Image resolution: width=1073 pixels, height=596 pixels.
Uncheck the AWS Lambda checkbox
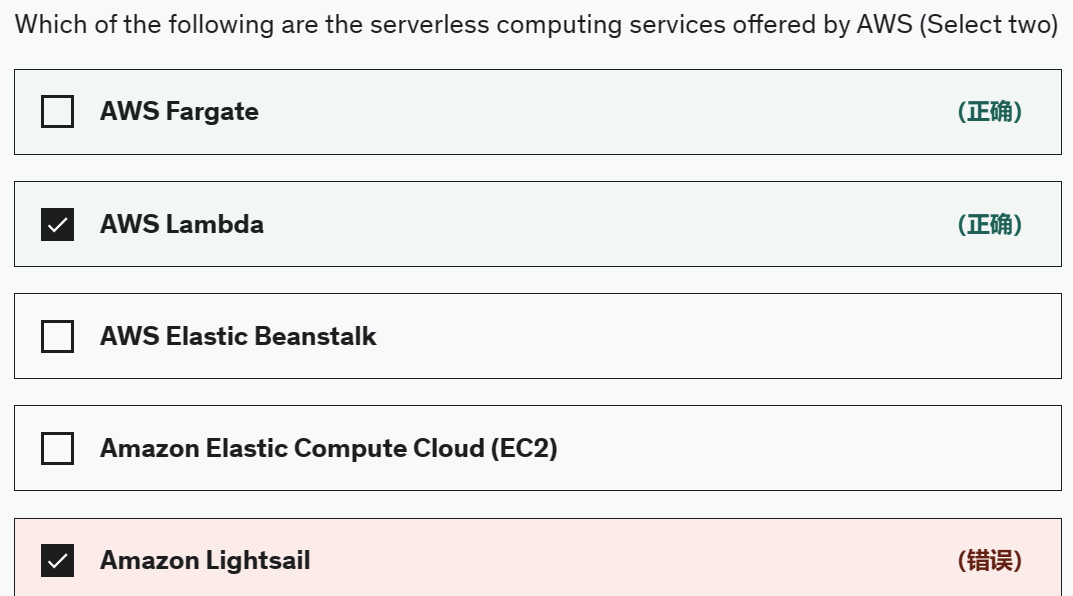pyautogui.click(x=57, y=224)
